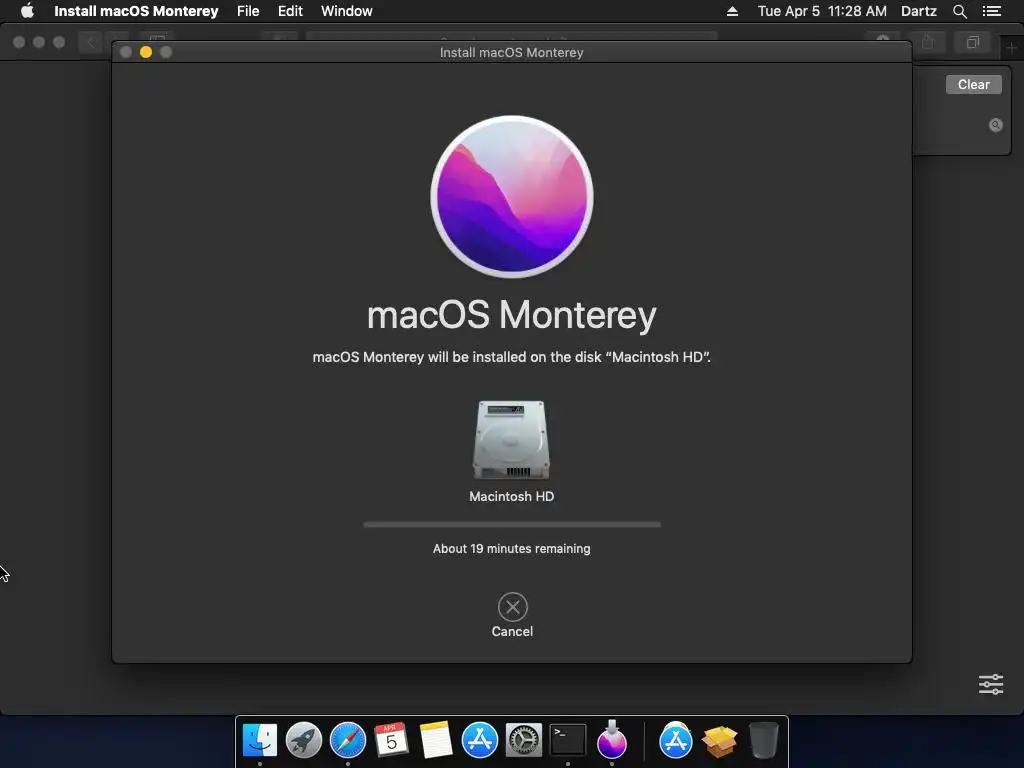Image resolution: width=1024 pixels, height=768 pixels.
Task: Open App Store icon right of Dock divider
Action: (675, 741)
